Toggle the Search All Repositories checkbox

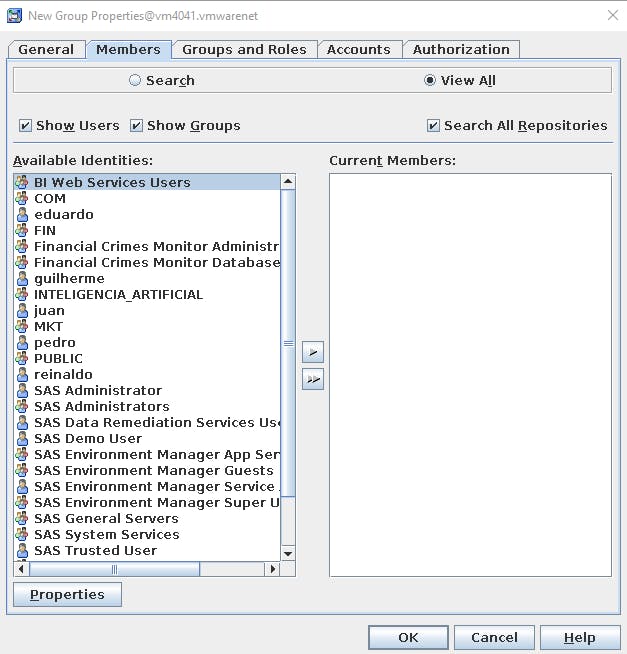[x=433, y=126]
